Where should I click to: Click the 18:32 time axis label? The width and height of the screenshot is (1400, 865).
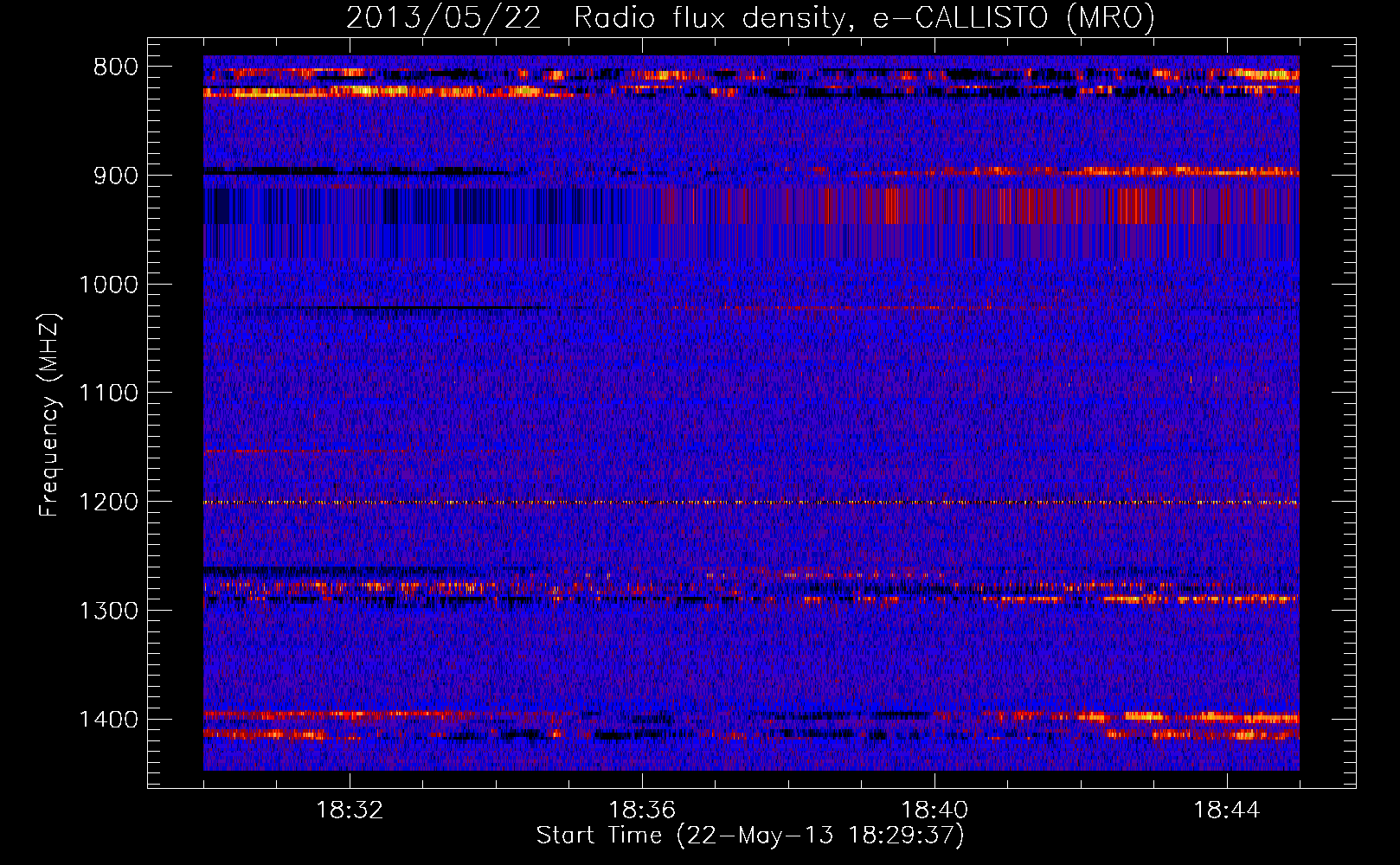pyautogui.click(x=349, y=811)
